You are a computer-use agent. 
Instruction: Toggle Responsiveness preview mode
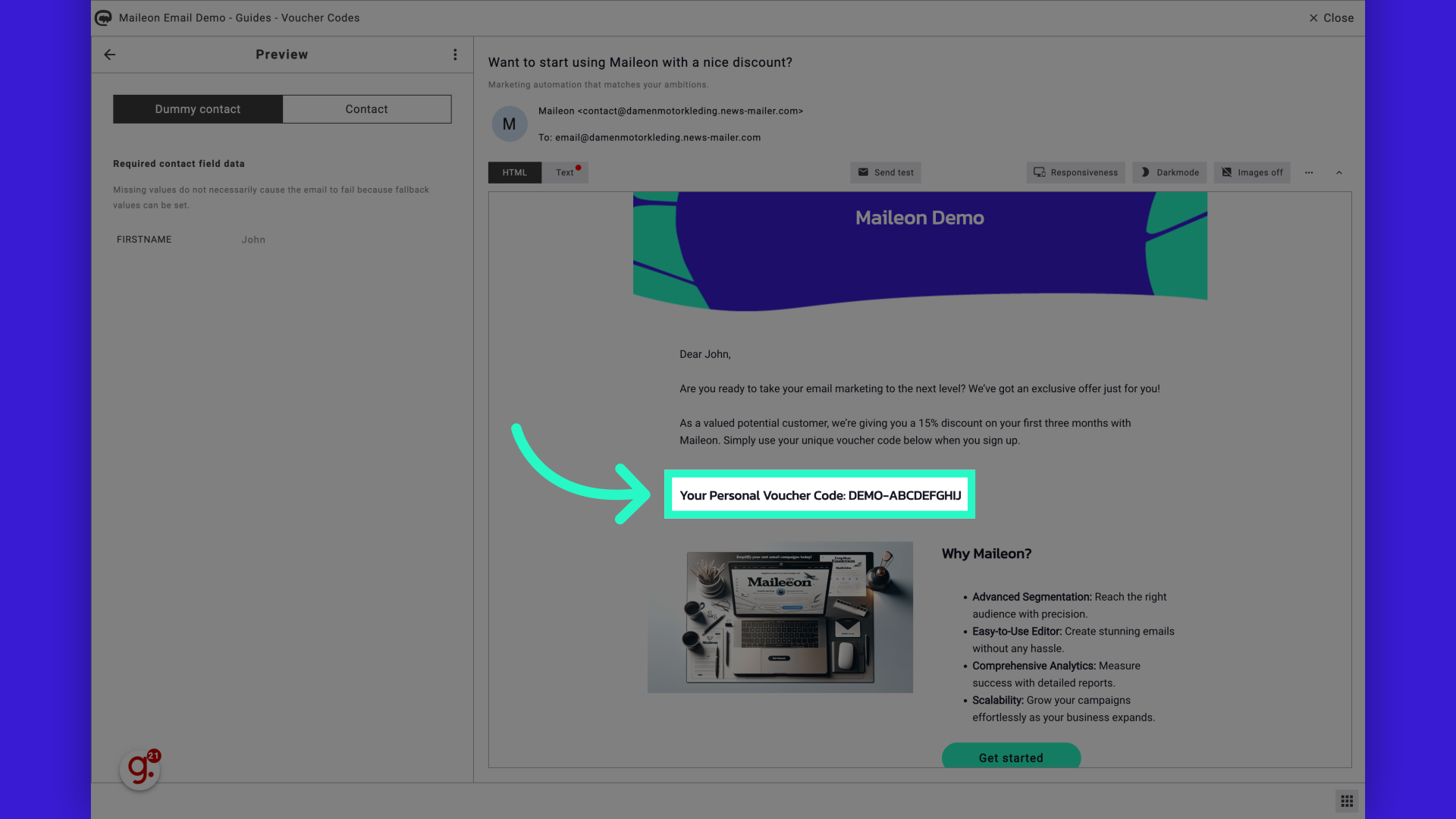1075,172
